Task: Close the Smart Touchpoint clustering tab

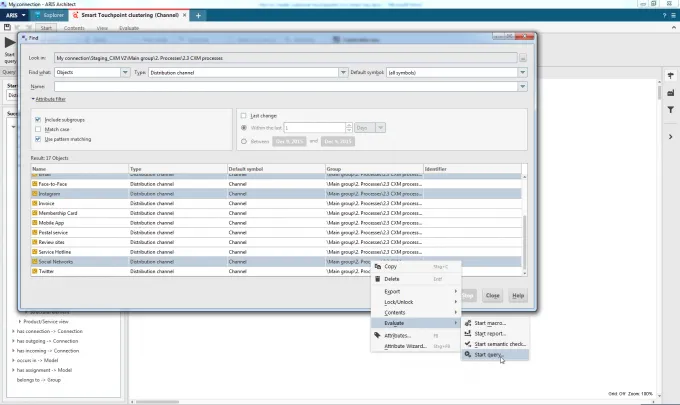Action: (184, 15)
